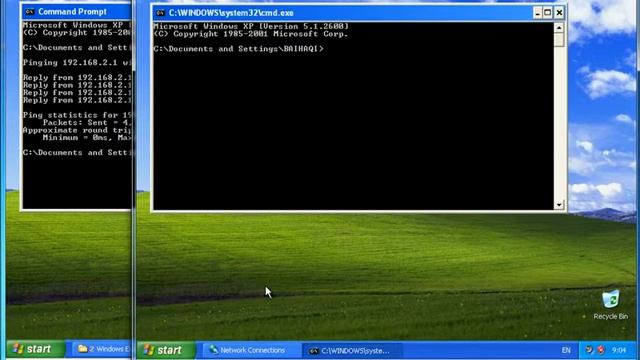Select the C:\WINDOWS\syste... taskbar button
The image size is (640, 360).
point(351,351)
